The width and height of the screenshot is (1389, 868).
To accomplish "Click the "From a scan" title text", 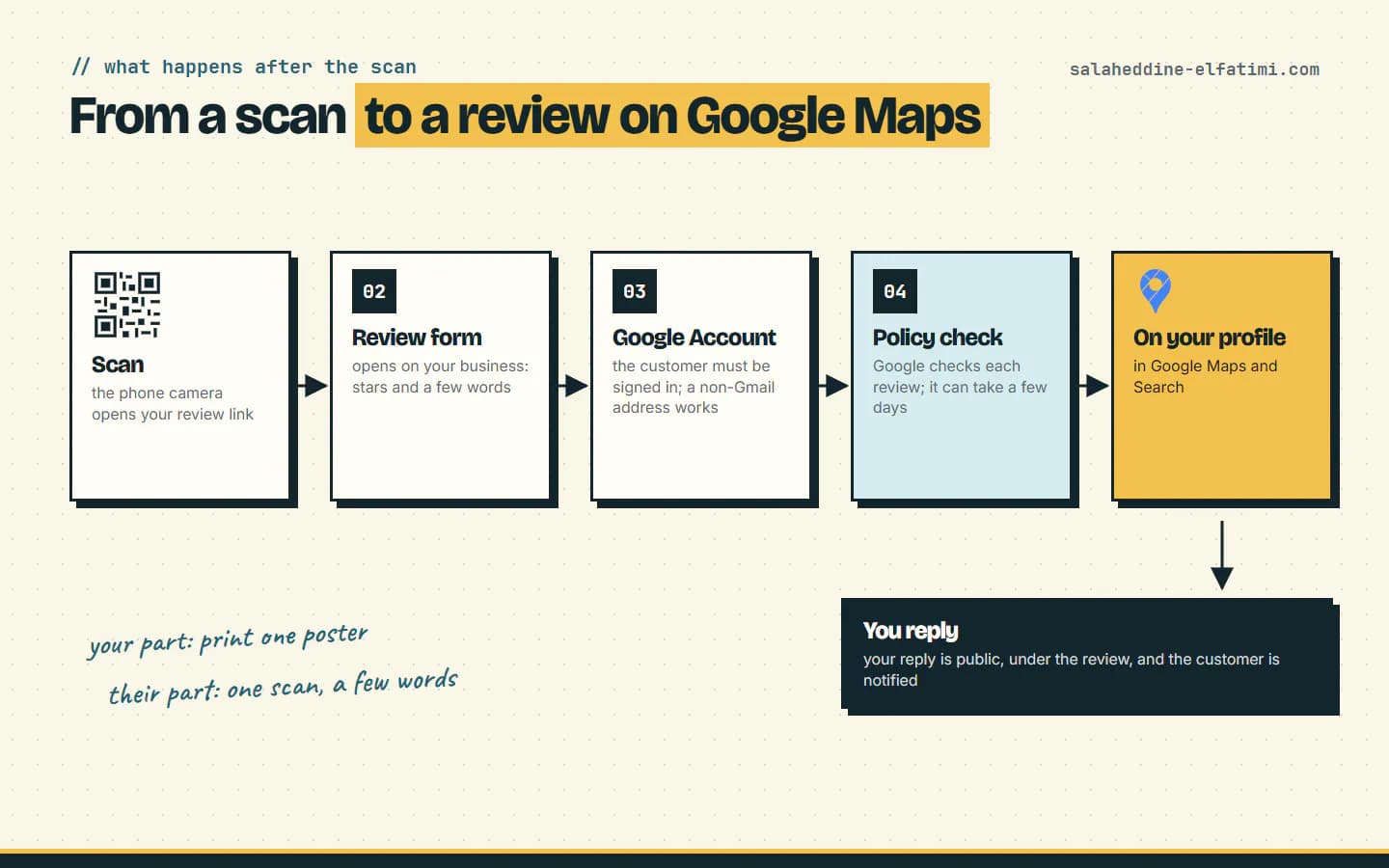I will [207, 116].
